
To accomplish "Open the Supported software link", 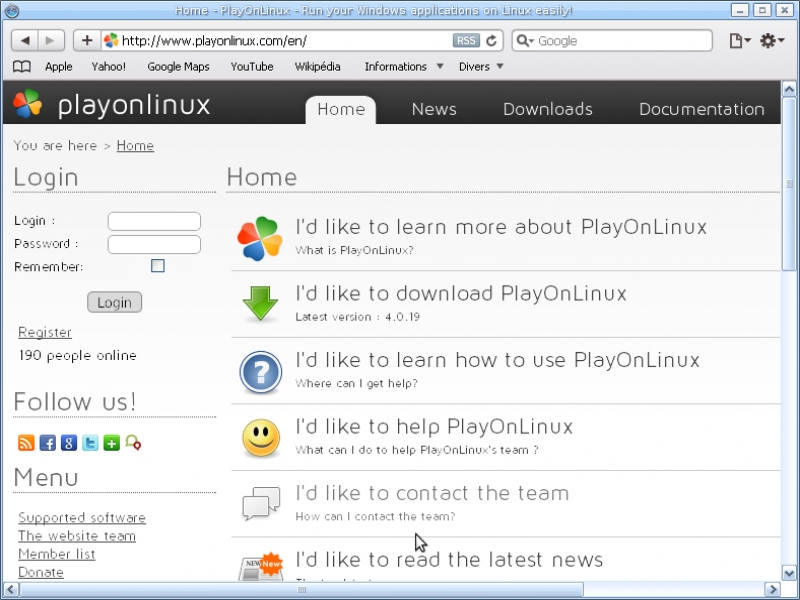I will pyautogui.click(x=82, y=518).
